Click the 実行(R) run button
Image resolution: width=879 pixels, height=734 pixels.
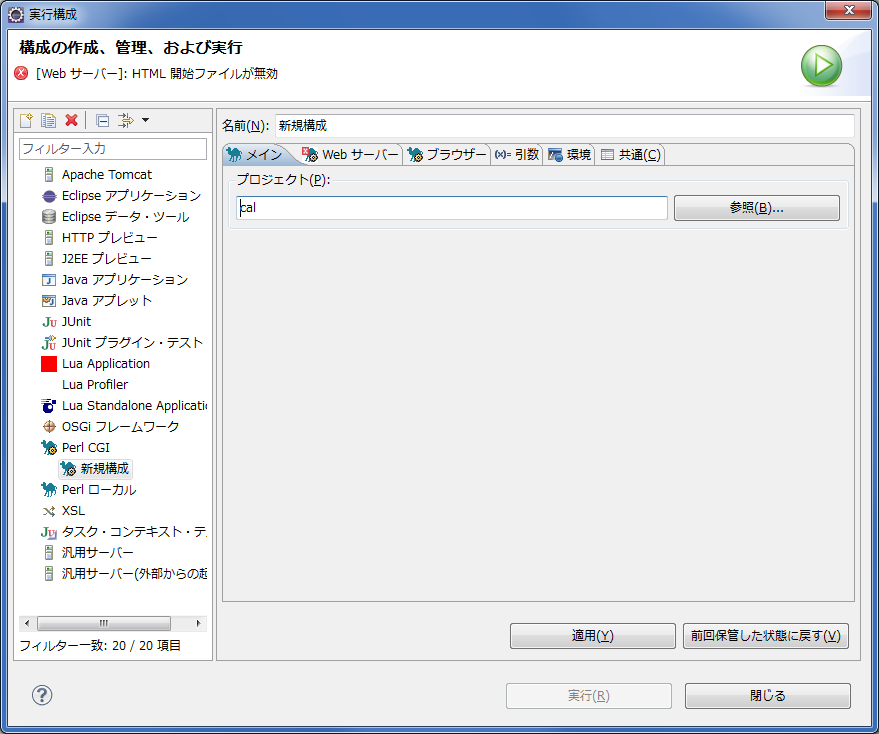(589, 696)
